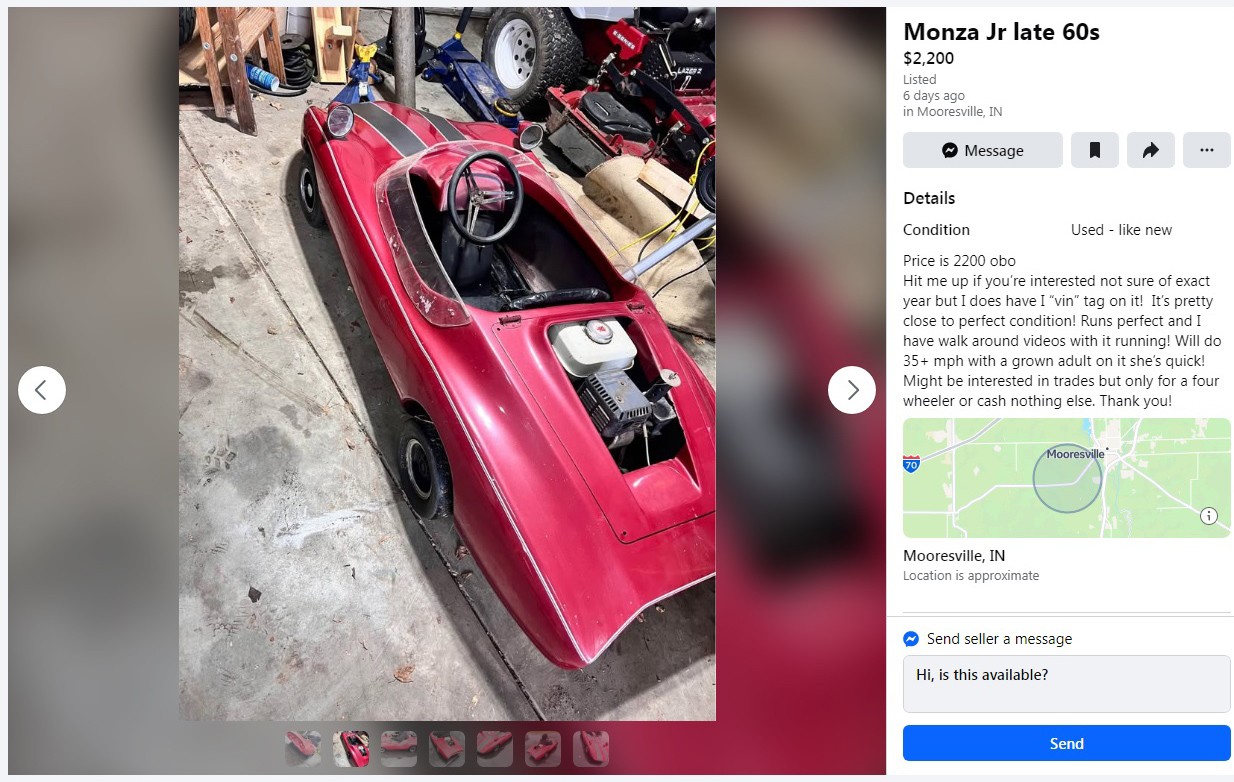Save listing with the bookmark icon
Screen dimensions: 1234x782
(x=1095, y=150)
